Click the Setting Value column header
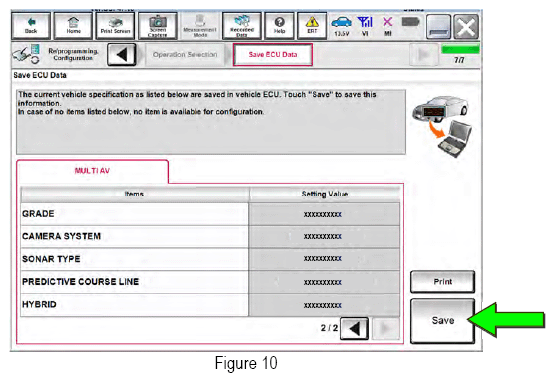 pyautogui.click(x=325, y=194)
